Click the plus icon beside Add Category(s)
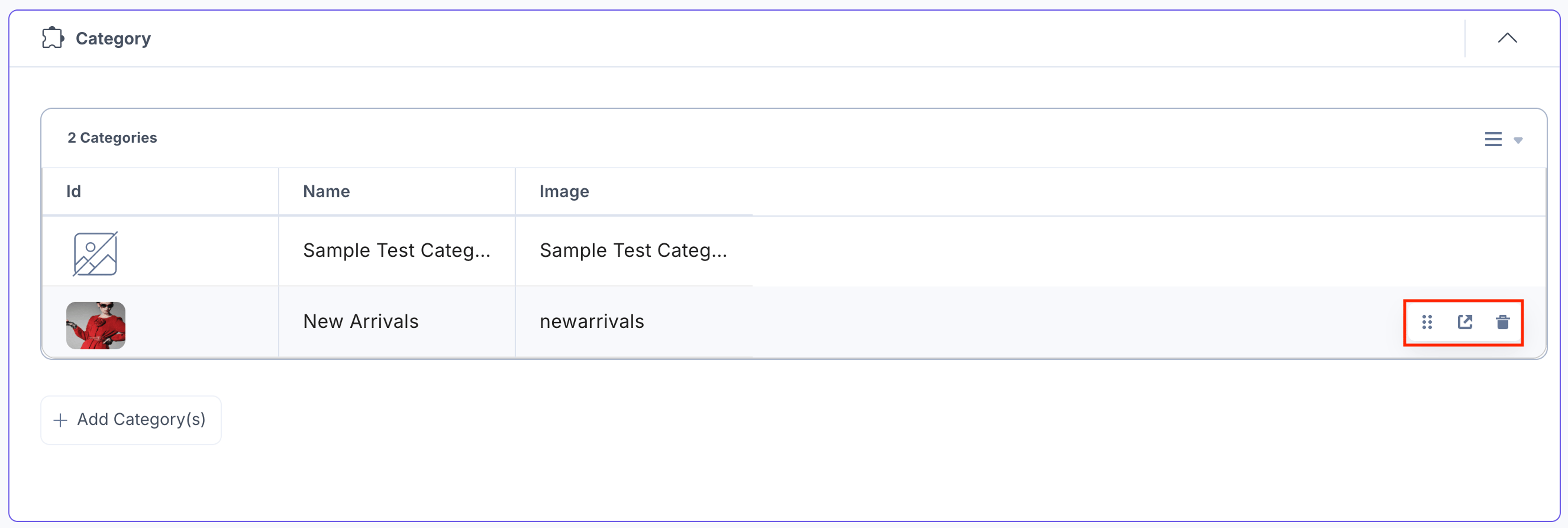1568x528 pixels. click(60, 420)
